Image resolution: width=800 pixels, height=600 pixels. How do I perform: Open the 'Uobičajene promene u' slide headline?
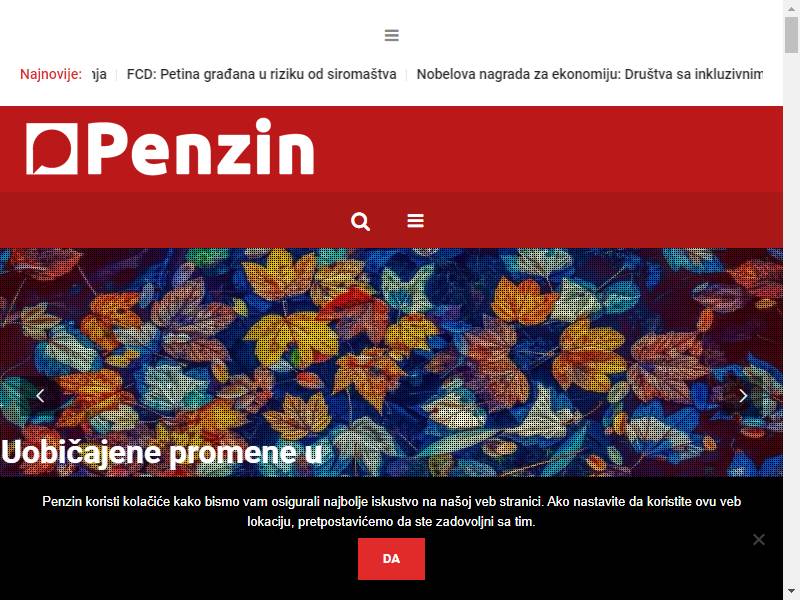[x=161, y=452]
